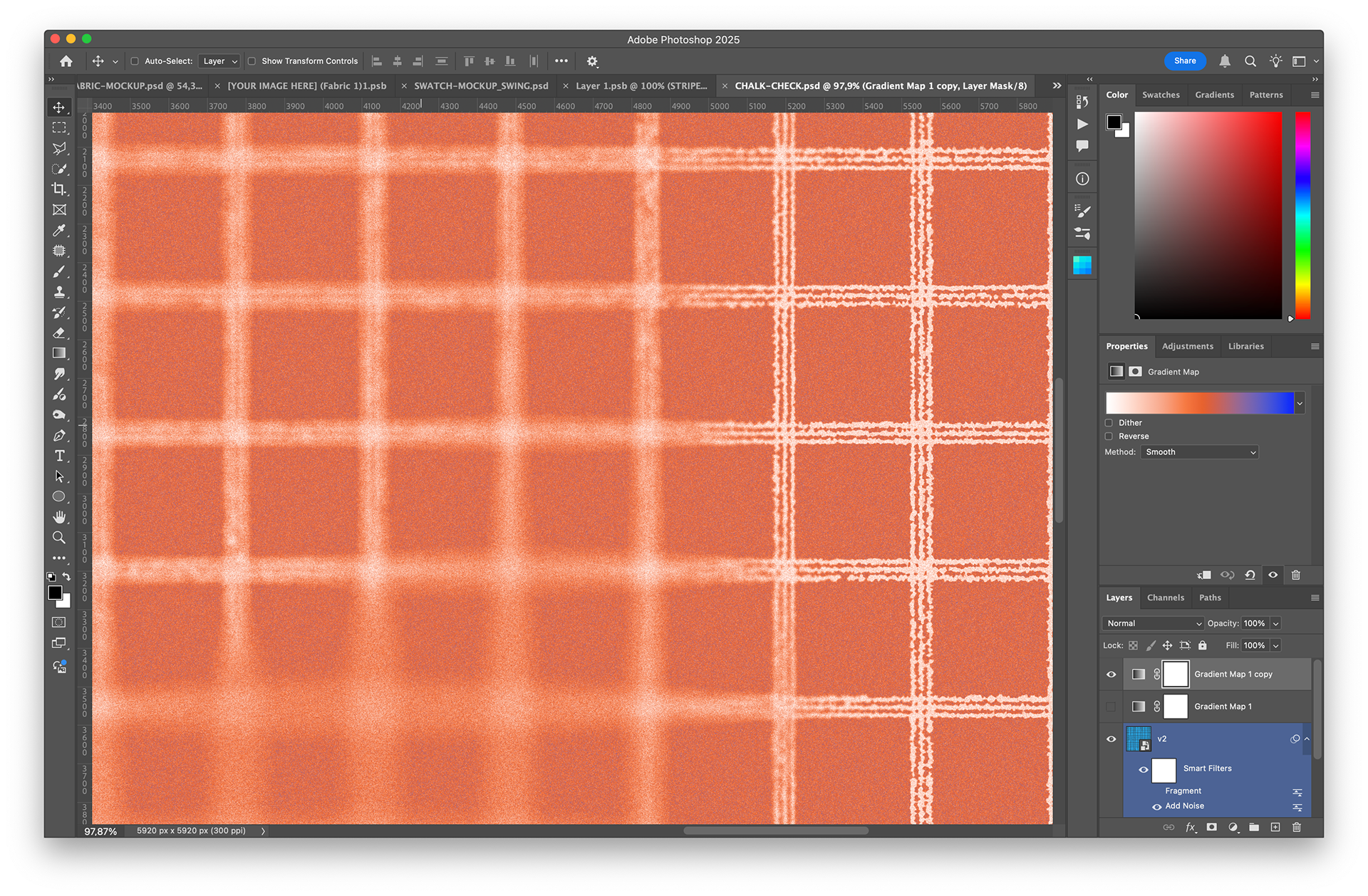Delete layer with trash icon
This screenshot has height=896, width=1368.
(x=1296, y=827)
